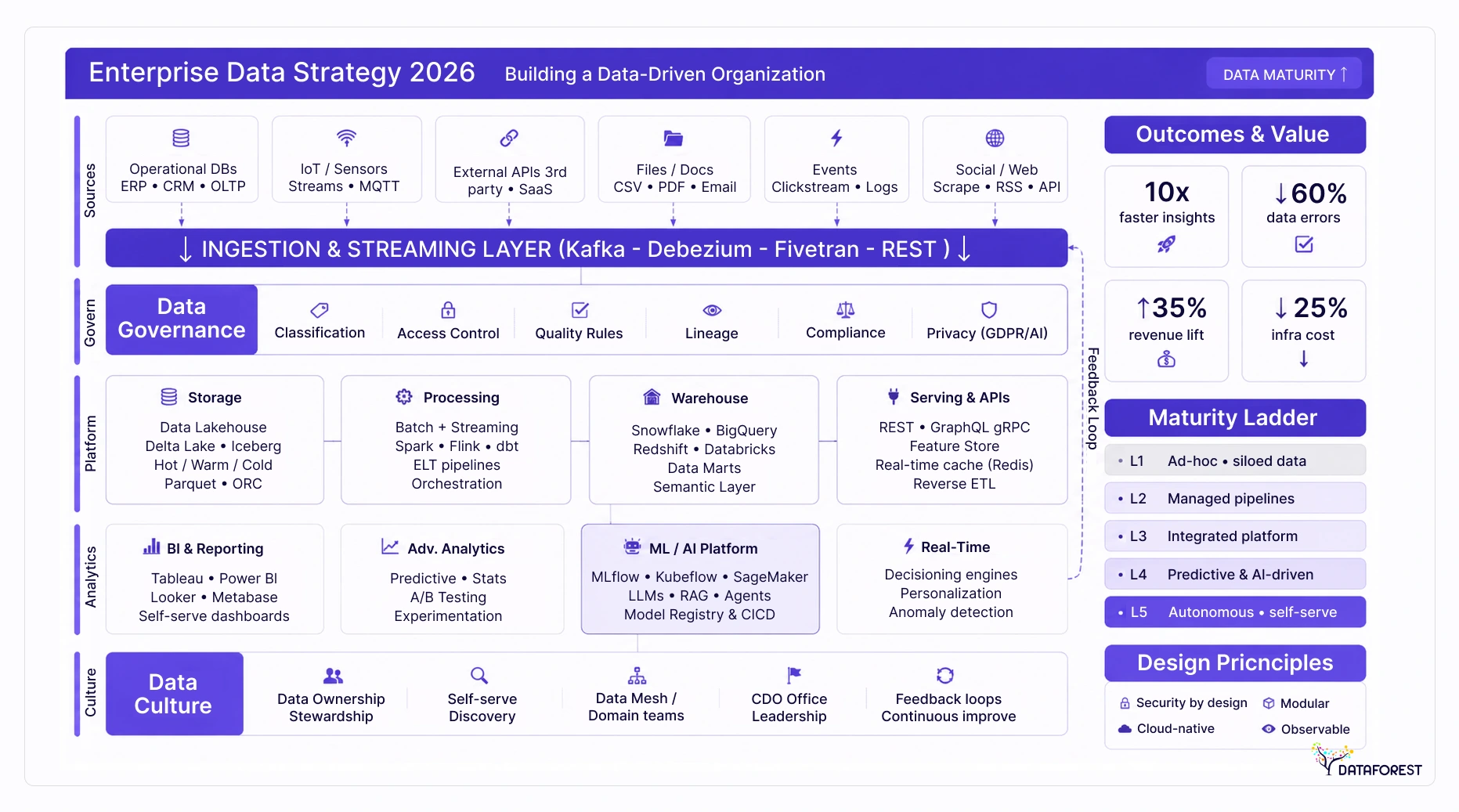
Task: Click the Design Princniples header
Action: (x=1235, y=663)
